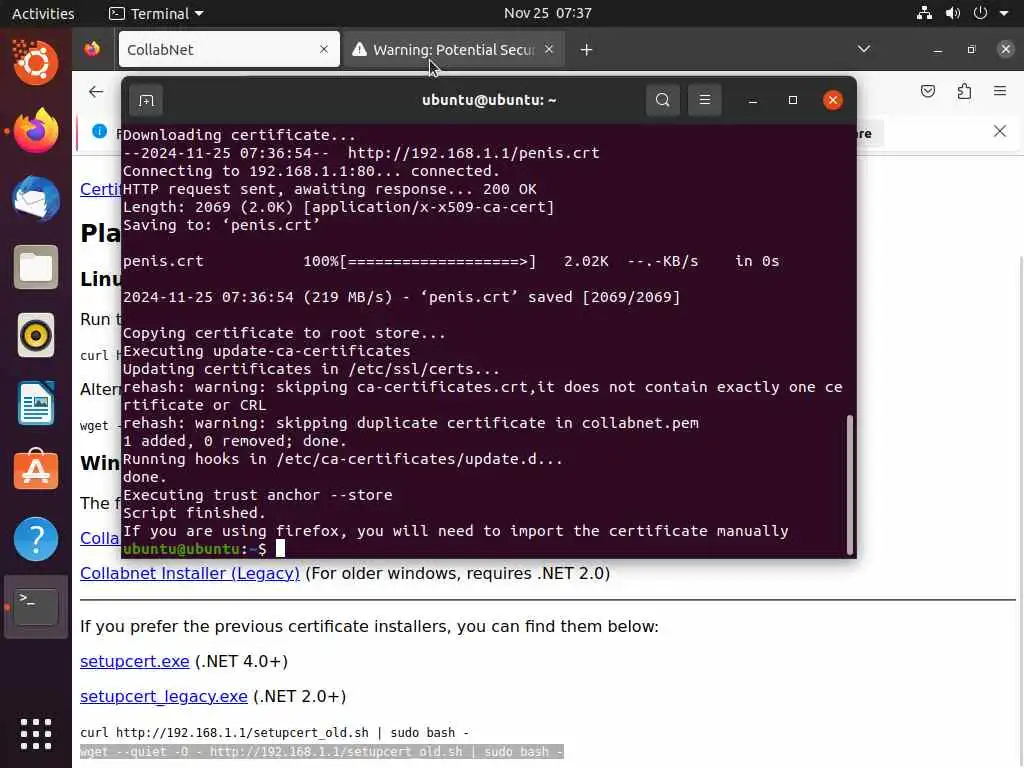Switch to the CollabNet tab
The height and width of the screenshot is (768, 1024).
tap(229, 49)
